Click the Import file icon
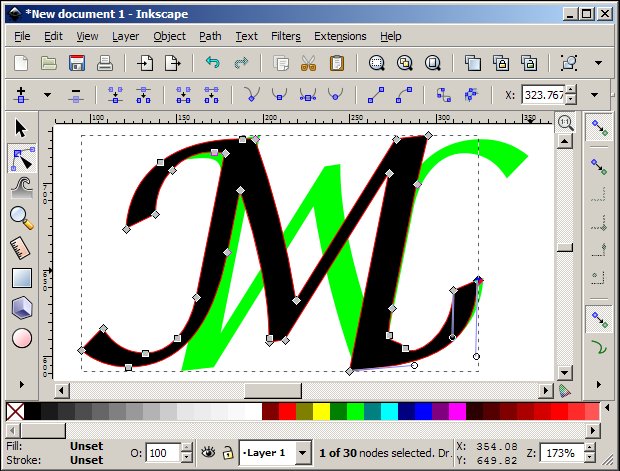The image size is (620, 471). point(145,63)
